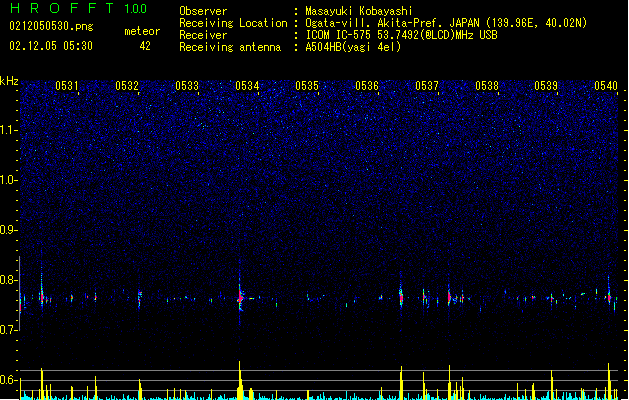This screenshot has height=400, width=629.
Task: Click the 0539 time marker
Action: pos(546,86)
